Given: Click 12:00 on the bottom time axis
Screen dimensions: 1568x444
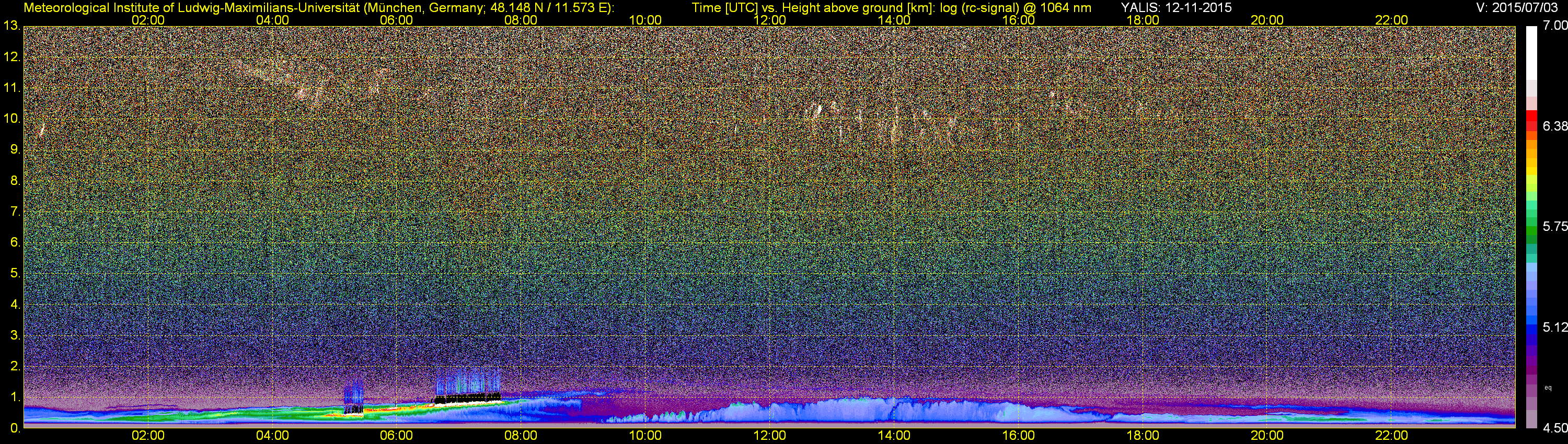Looking at the screenshot, I should click(769, 436).
